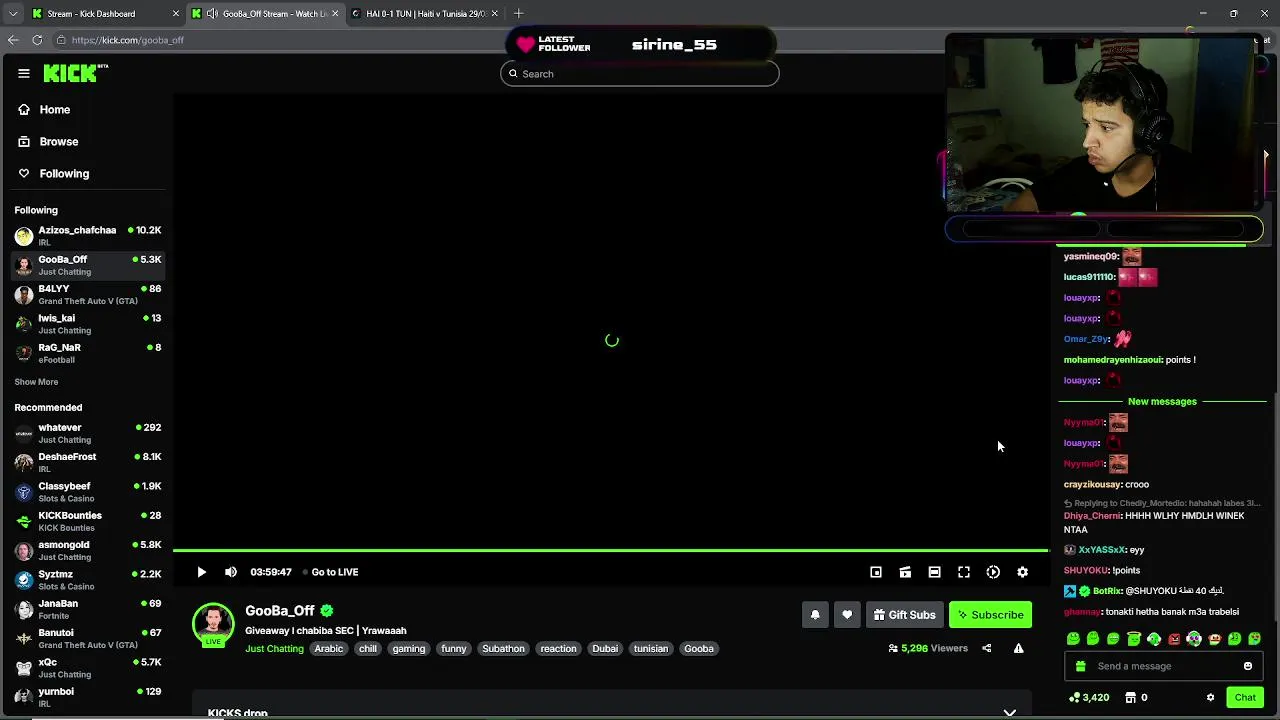
Task: Open gift icon in message box
Action: [1080, 666]
